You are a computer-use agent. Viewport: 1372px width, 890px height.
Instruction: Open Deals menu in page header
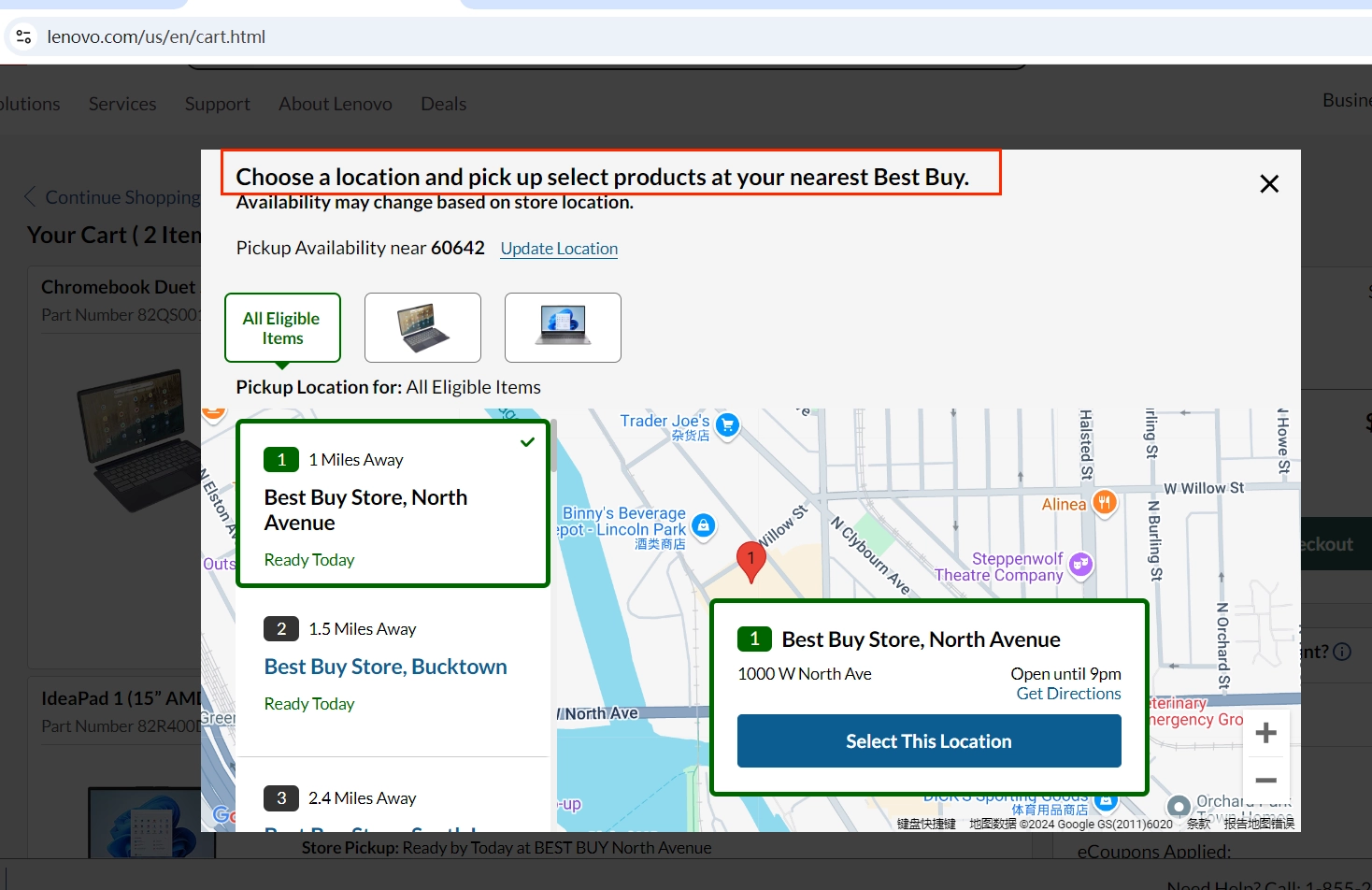click(x=443, y=104)
